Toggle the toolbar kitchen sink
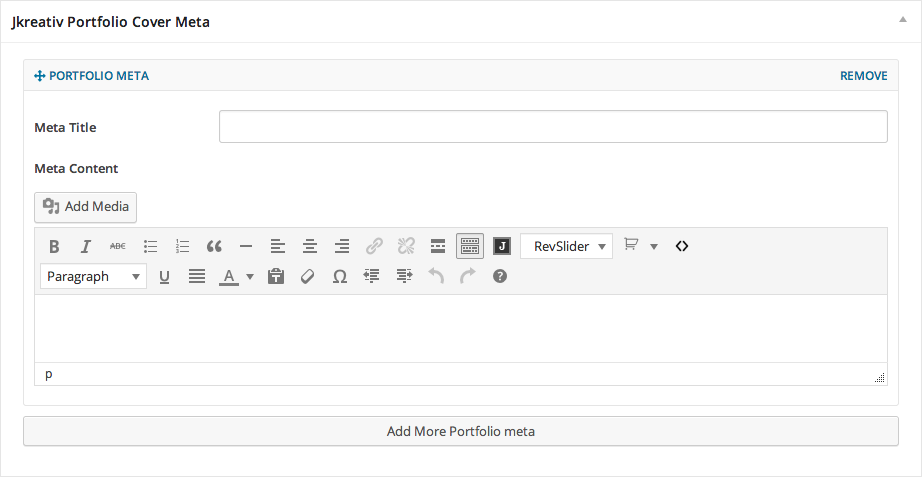The image size is (922, 477). click(x=470, y=246)
